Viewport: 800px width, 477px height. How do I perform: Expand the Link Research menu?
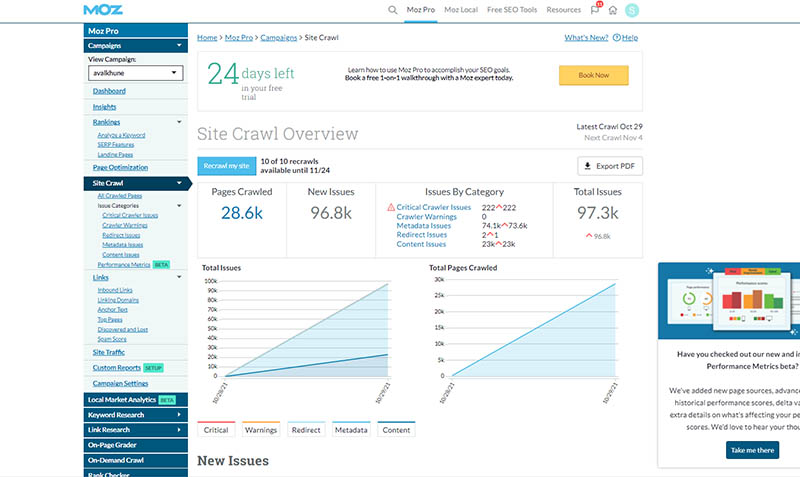[136, 430]
